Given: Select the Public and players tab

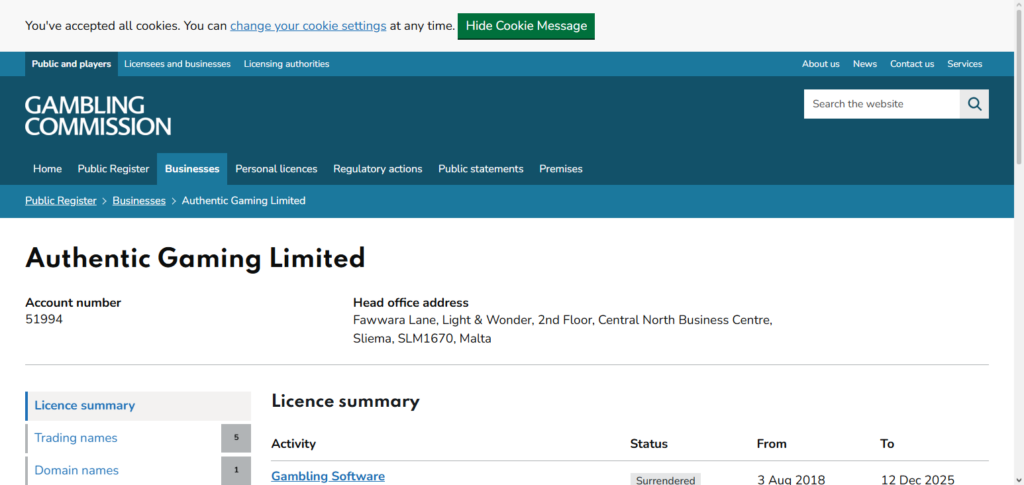Looking at the screenshot, I should (x=71, y=64).
